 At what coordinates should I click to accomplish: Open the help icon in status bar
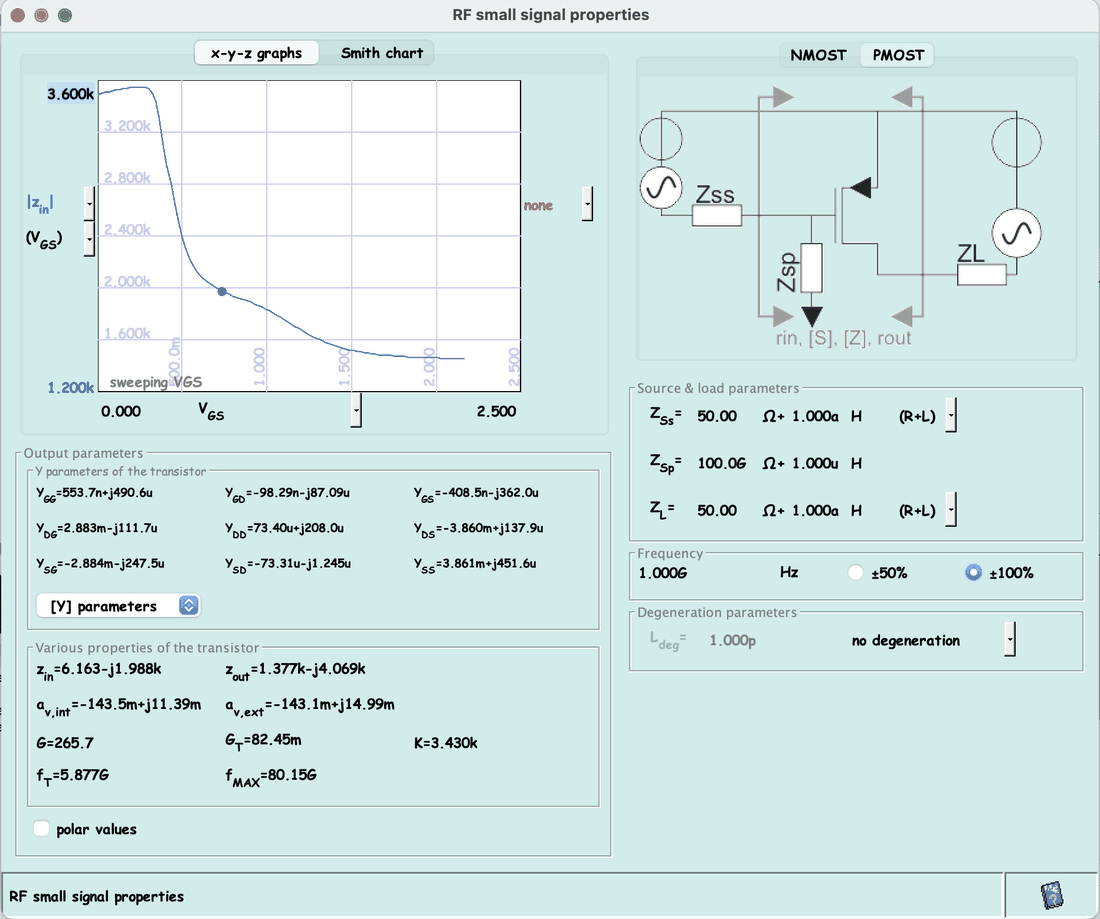click(1051, 895)
